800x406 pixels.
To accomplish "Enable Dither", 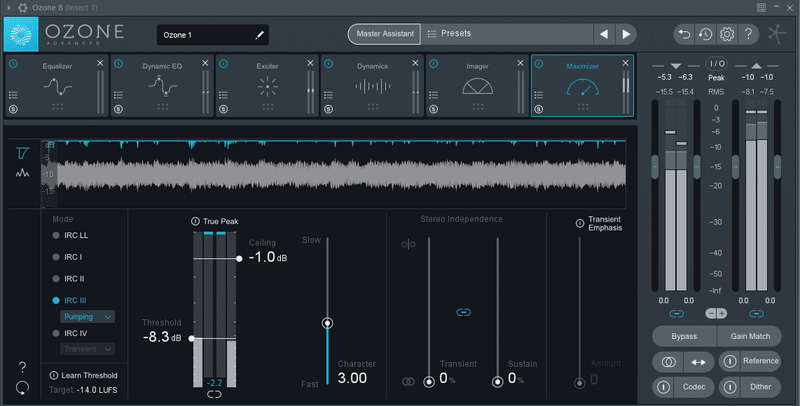I will (730, 387).
